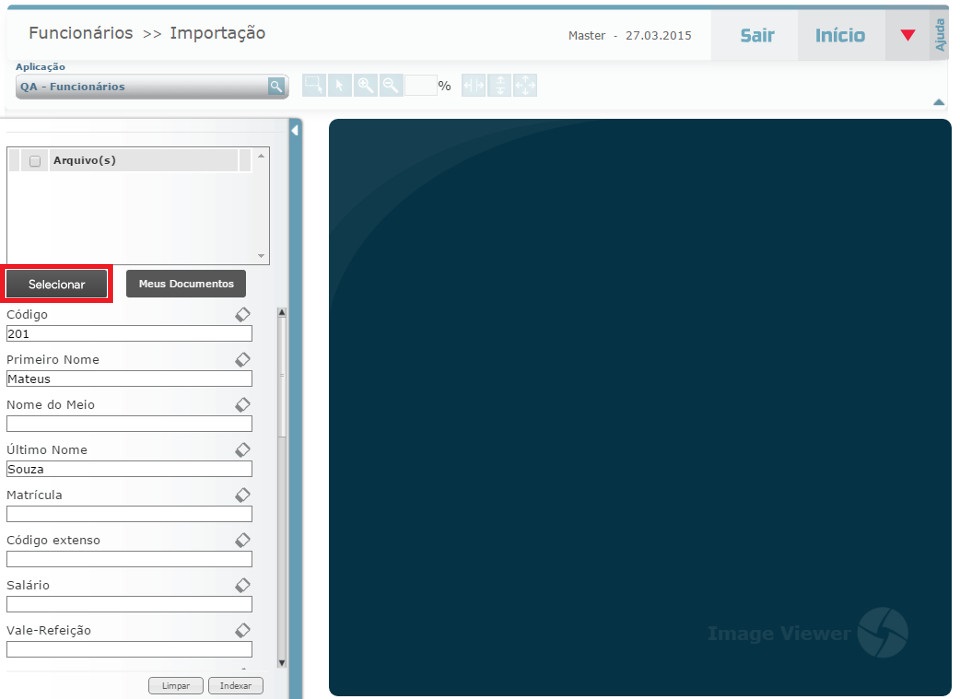Clear Código field with eraser icon
960x699 pixels.
point(242,314)
